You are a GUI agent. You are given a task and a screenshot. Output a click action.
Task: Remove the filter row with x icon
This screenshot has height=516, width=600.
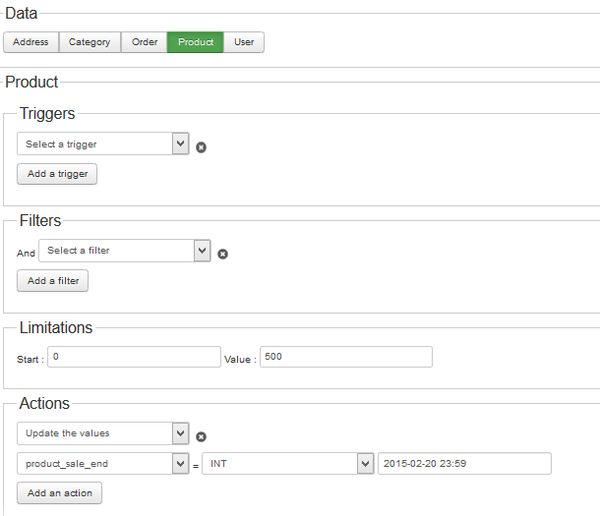click(223, 254)
